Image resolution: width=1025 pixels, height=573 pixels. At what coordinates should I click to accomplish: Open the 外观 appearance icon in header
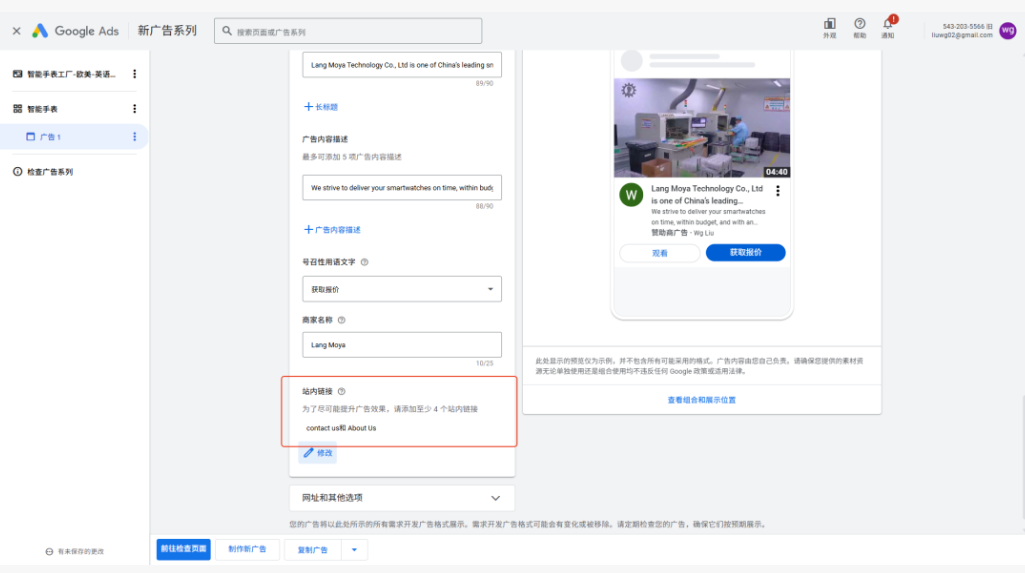click(x=830, y=28)
